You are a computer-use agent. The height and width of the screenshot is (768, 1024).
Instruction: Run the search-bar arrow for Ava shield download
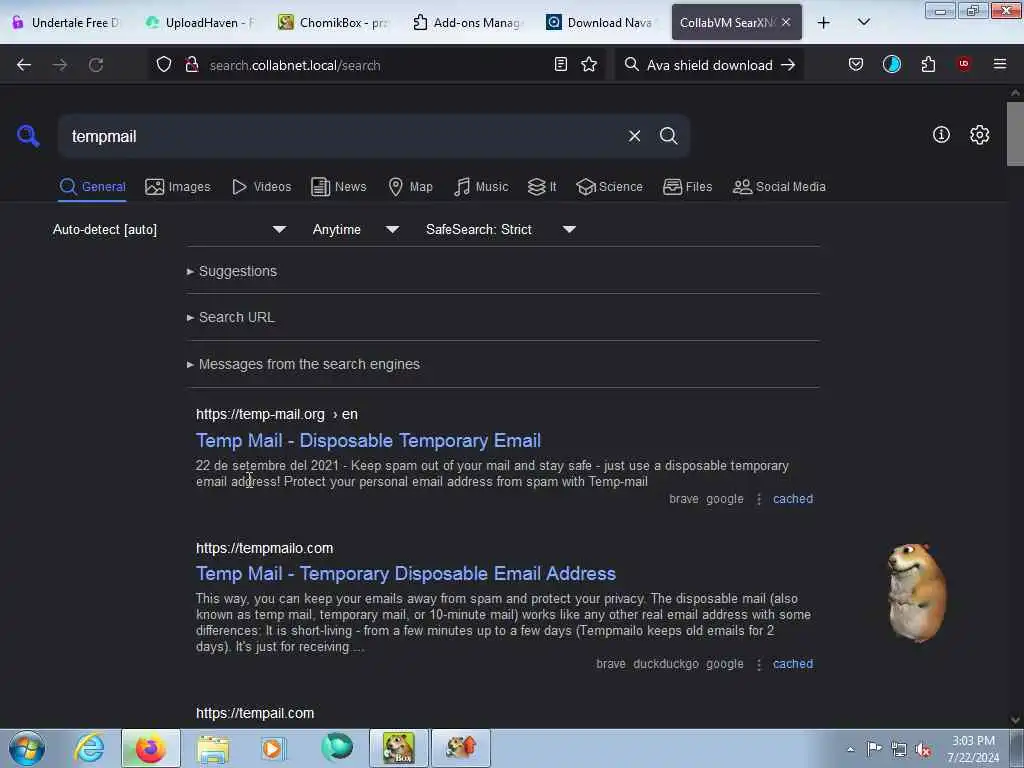click(788, 65)
